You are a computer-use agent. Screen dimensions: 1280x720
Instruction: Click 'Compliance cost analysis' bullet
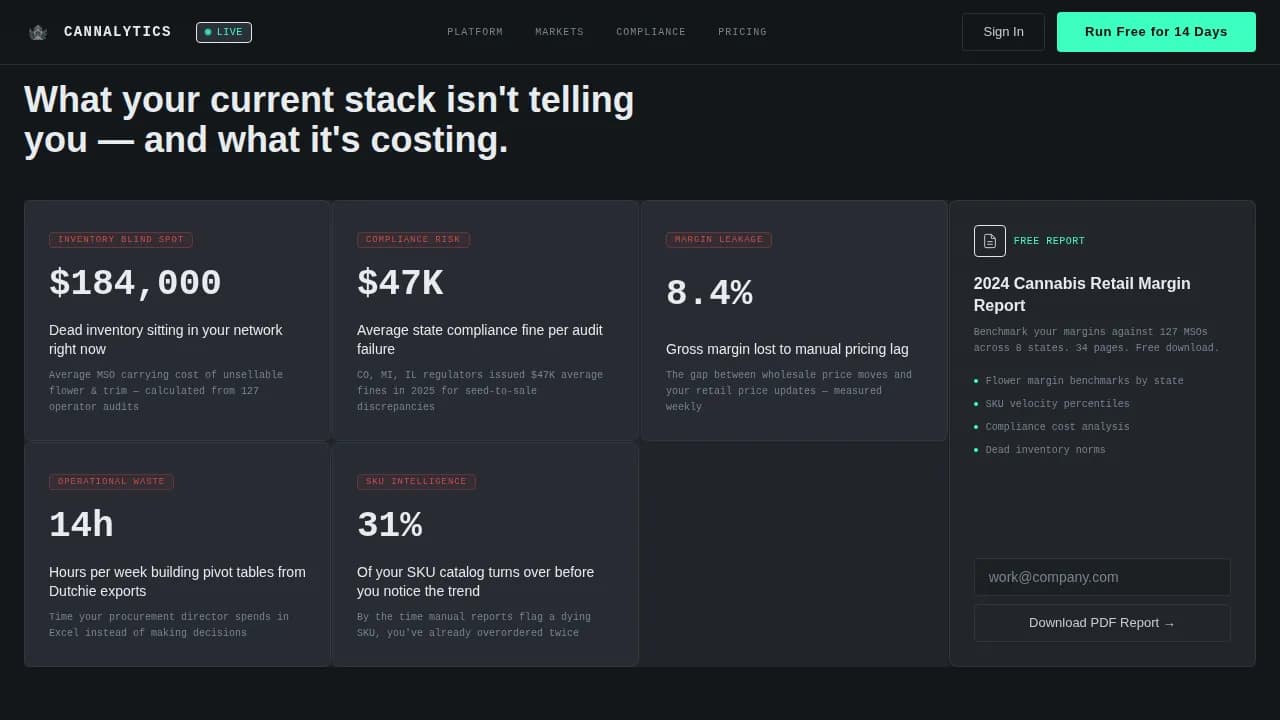tap(1057, 427)
